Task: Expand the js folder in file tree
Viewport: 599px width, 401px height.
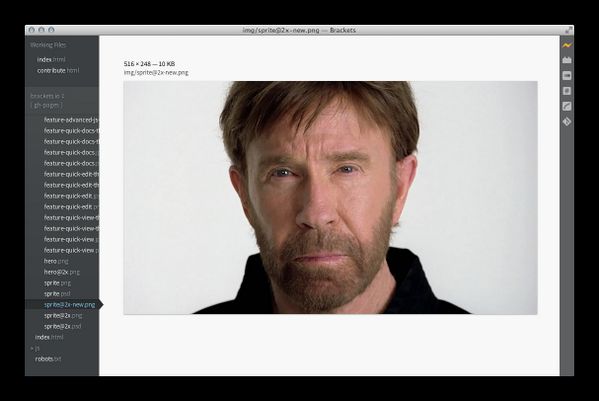Action: pos(35,348)
